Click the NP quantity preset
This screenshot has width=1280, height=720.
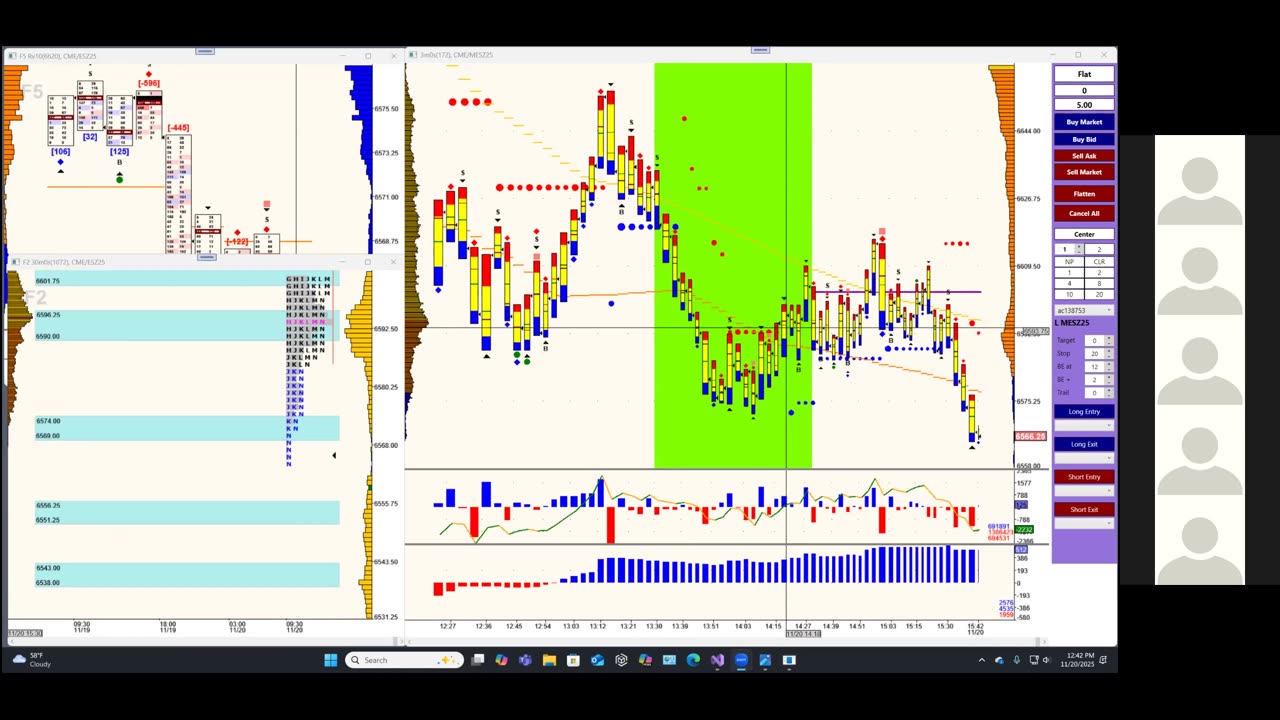[1069, 261]
